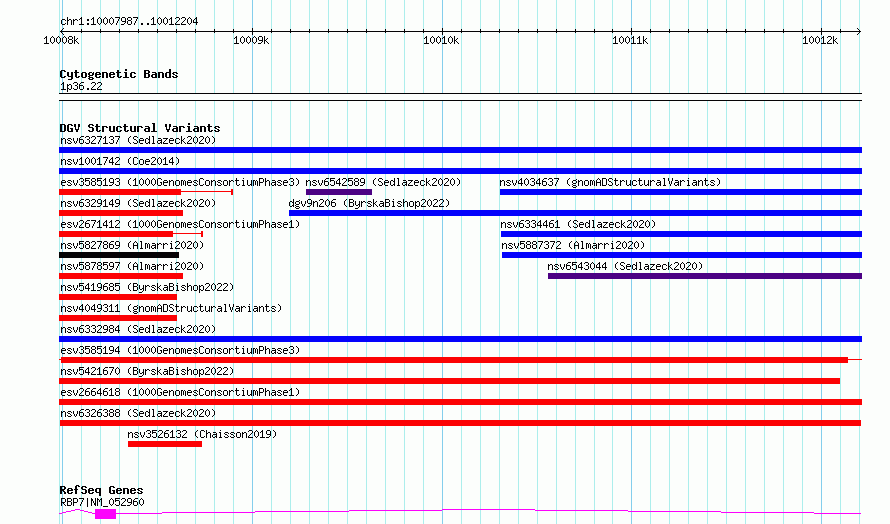Click the 10012k ruler mark
The height and width of the screenshot is (524, 890).
coord(820,41)
